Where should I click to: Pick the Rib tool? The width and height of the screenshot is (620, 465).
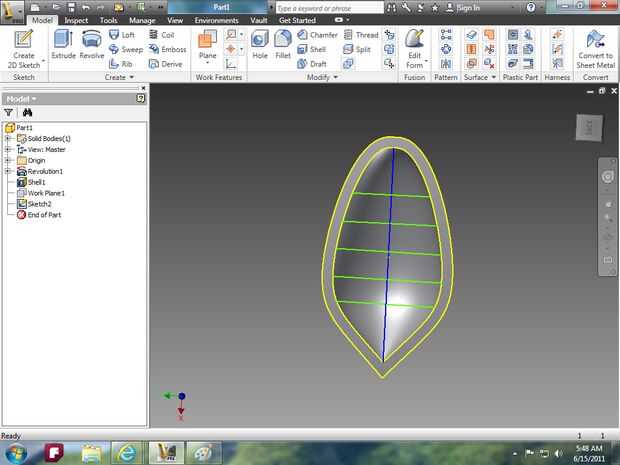121,64
